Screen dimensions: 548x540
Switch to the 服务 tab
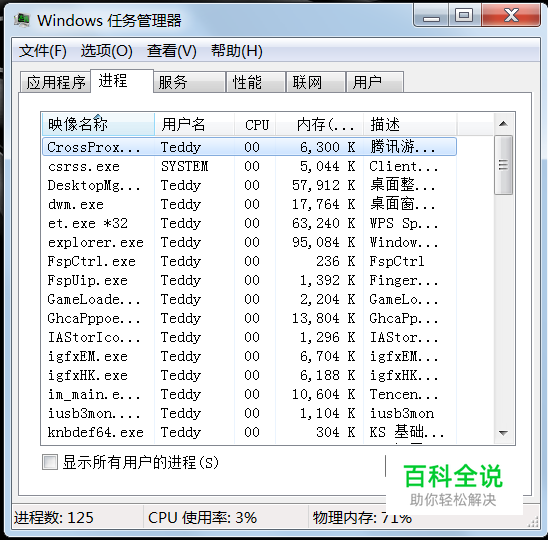pos(189,82)
